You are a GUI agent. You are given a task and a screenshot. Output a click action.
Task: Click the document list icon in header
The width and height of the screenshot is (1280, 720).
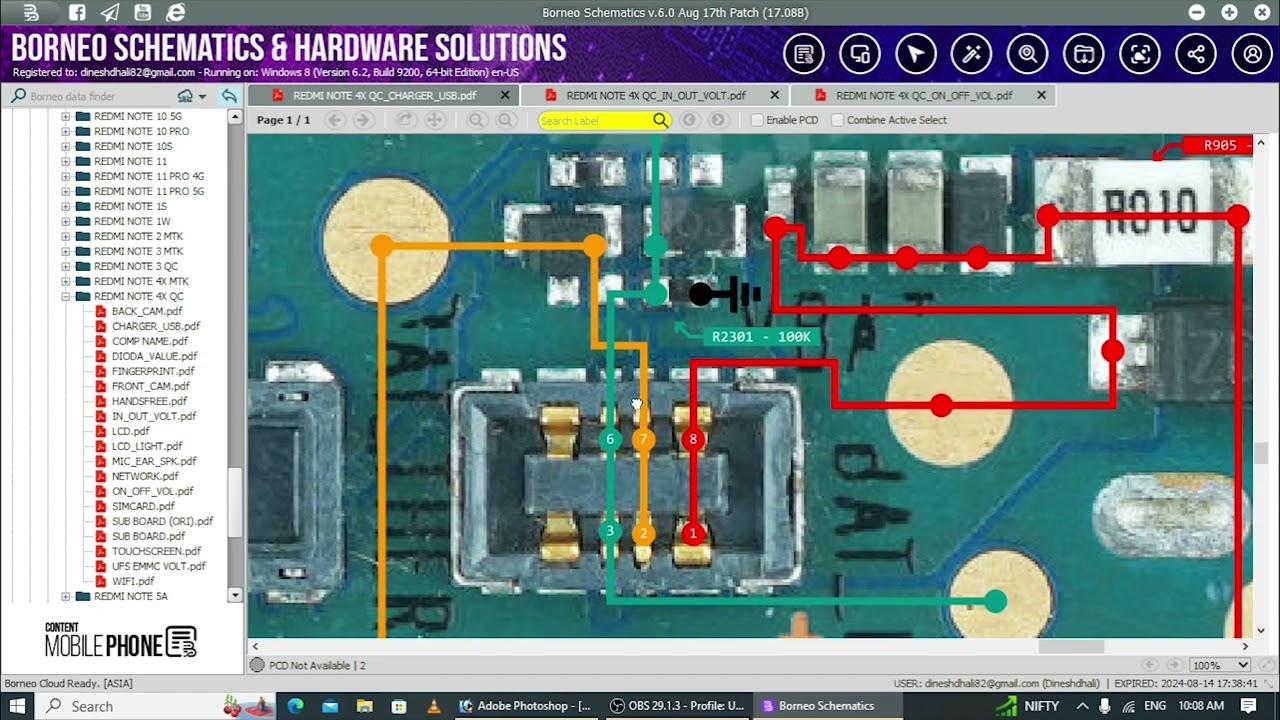[804, 55]
